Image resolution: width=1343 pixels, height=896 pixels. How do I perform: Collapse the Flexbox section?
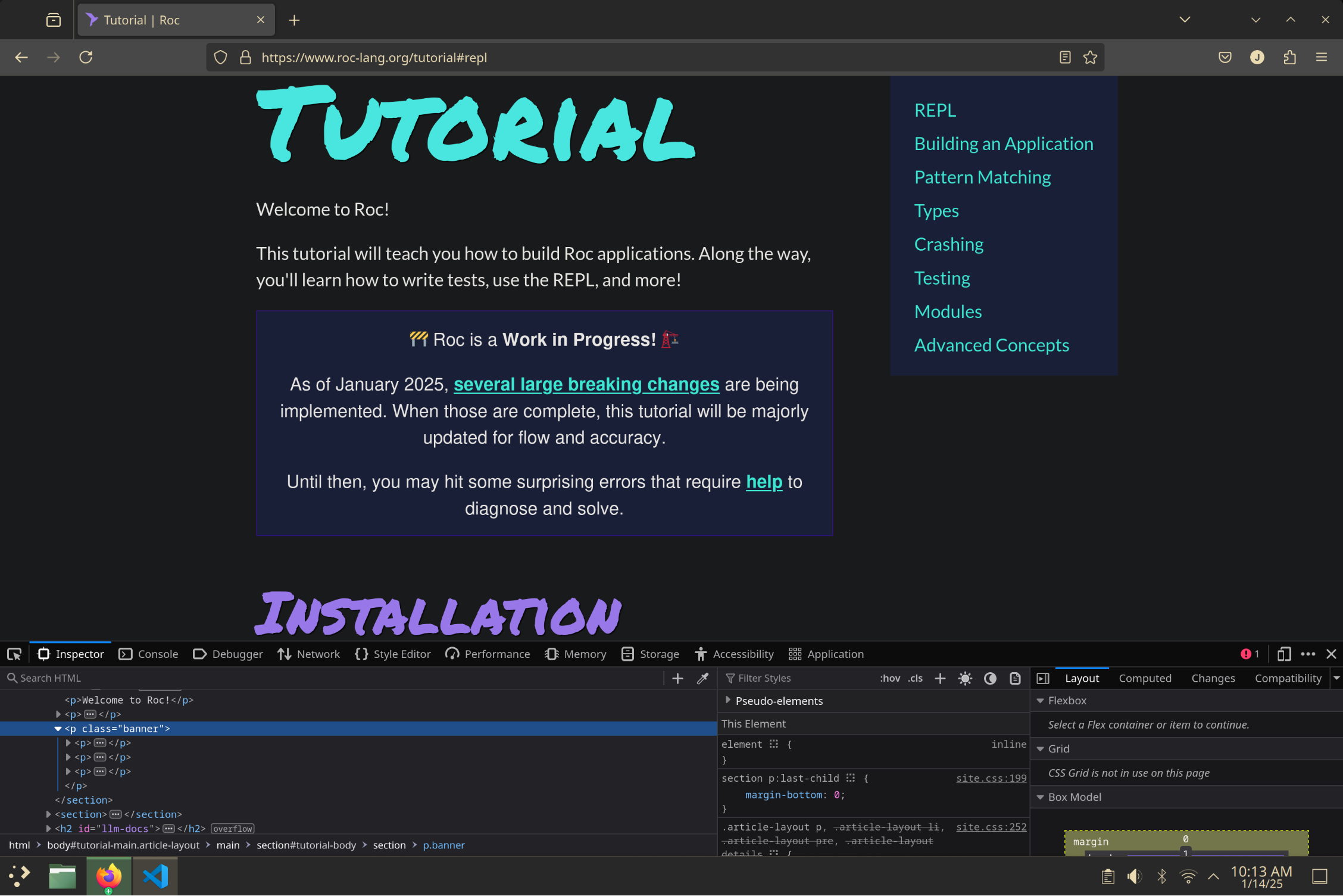[1040, 701]
